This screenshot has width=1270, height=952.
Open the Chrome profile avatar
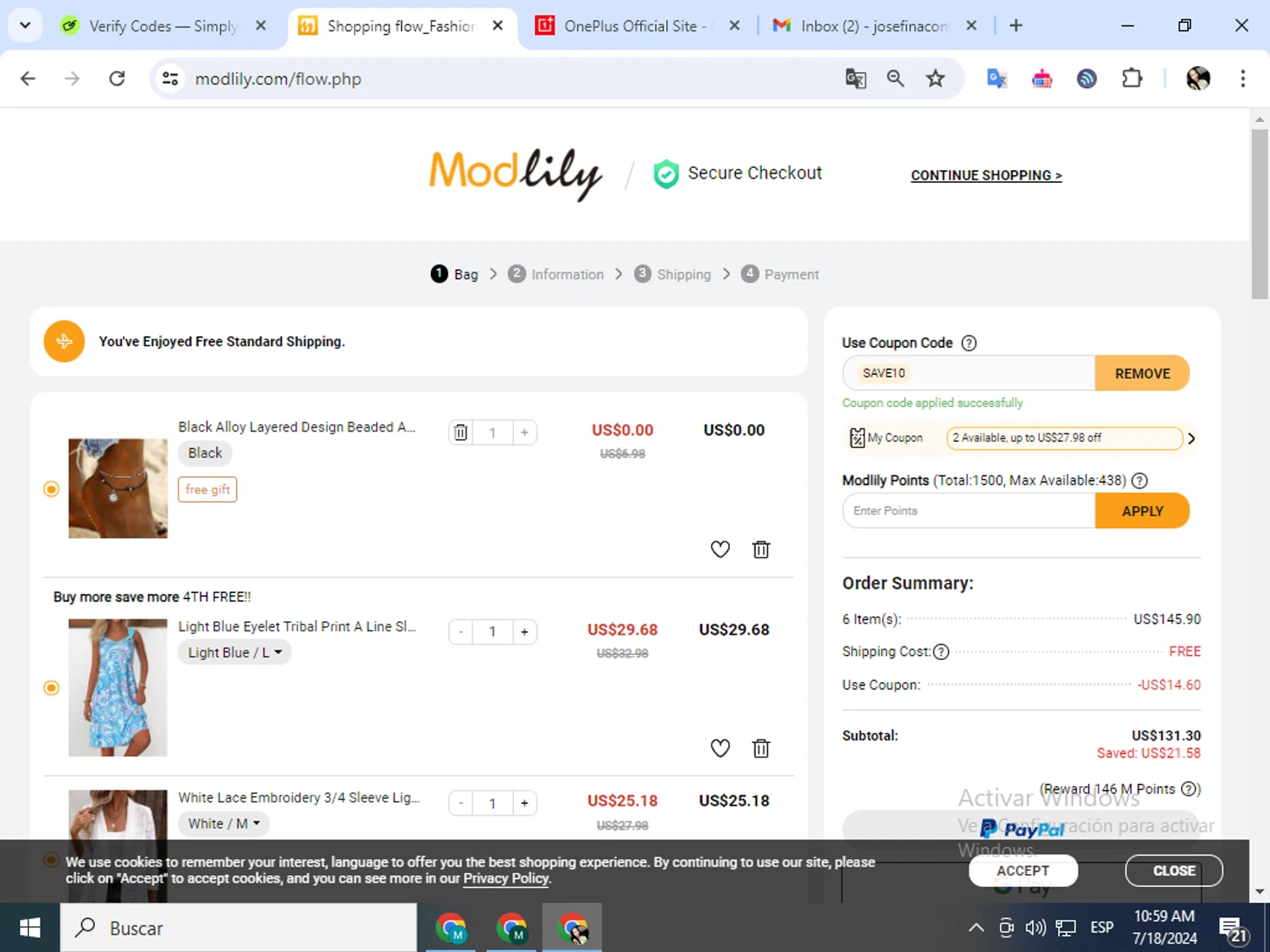coord(1198,79)
